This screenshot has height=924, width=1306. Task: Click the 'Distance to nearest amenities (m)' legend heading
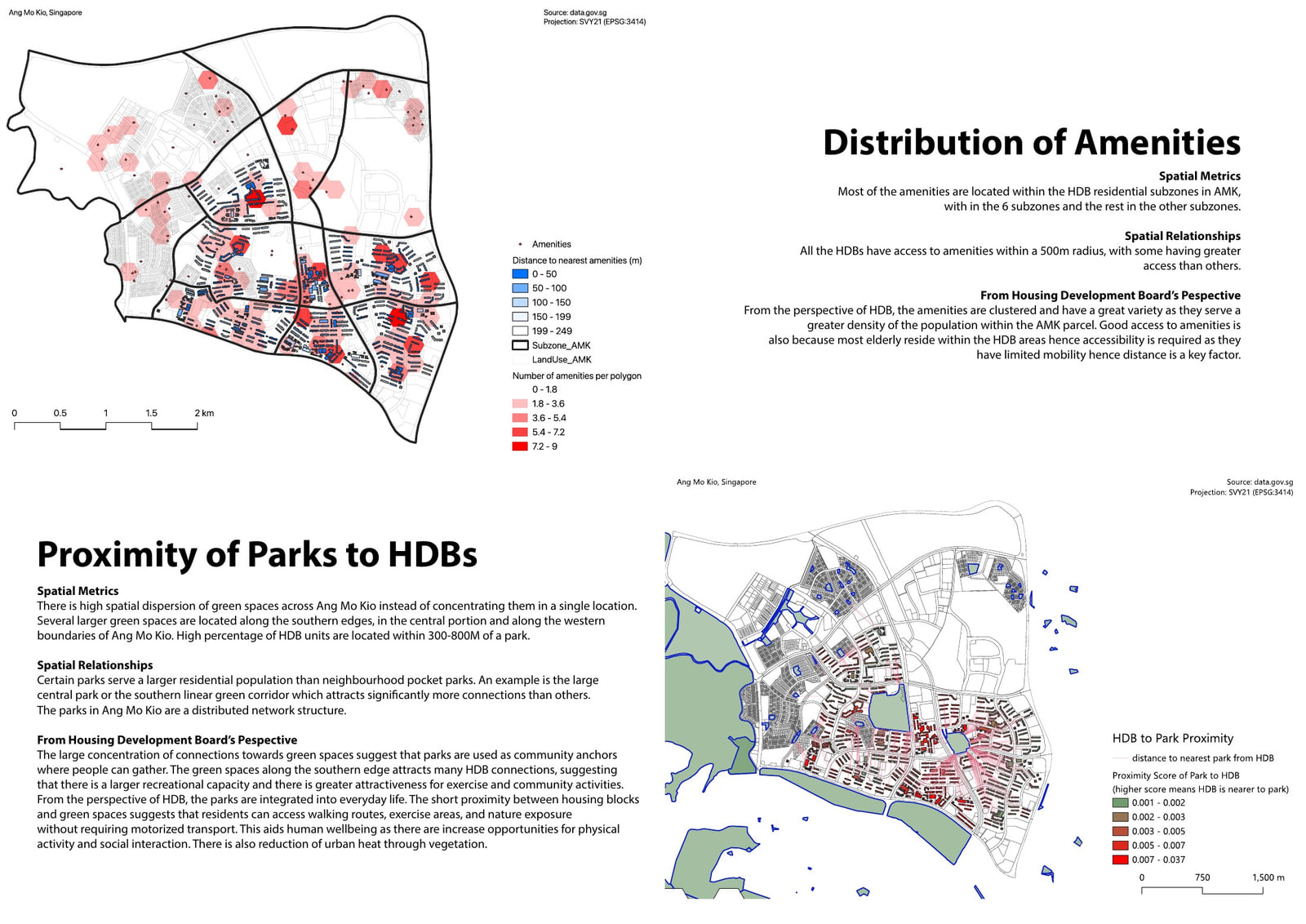(577, 260)
